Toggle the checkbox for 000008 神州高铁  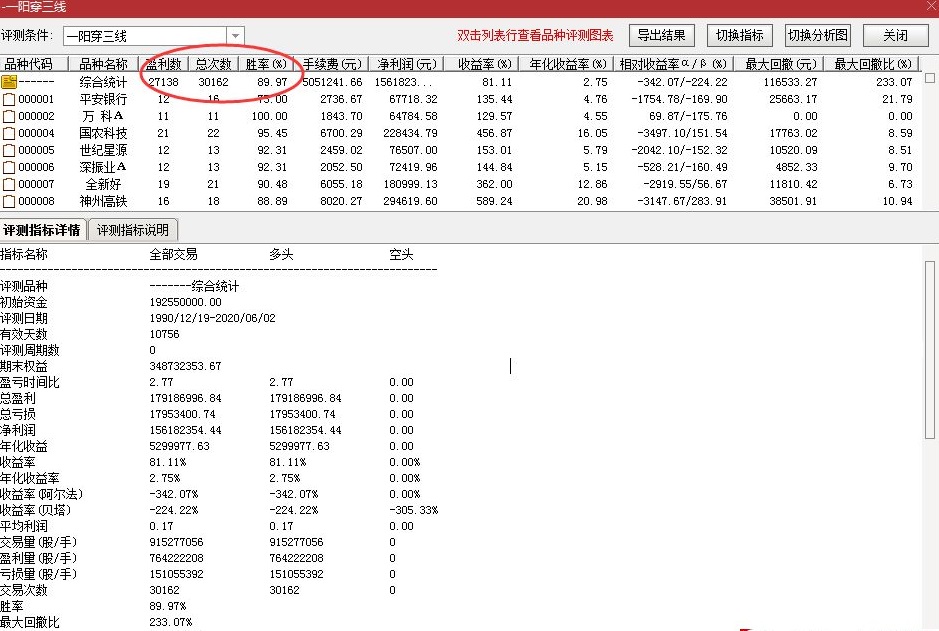[x=9, y=201]
